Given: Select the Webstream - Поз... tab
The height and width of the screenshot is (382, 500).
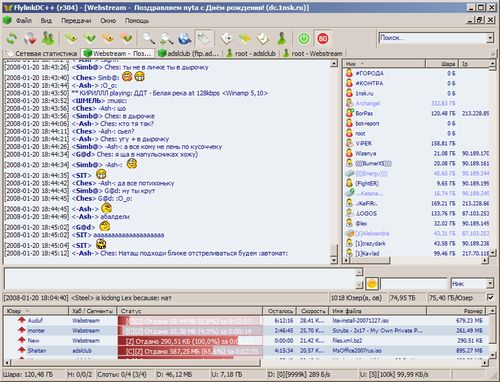Looking at the screenshot, I should click(x=118, y=53).
